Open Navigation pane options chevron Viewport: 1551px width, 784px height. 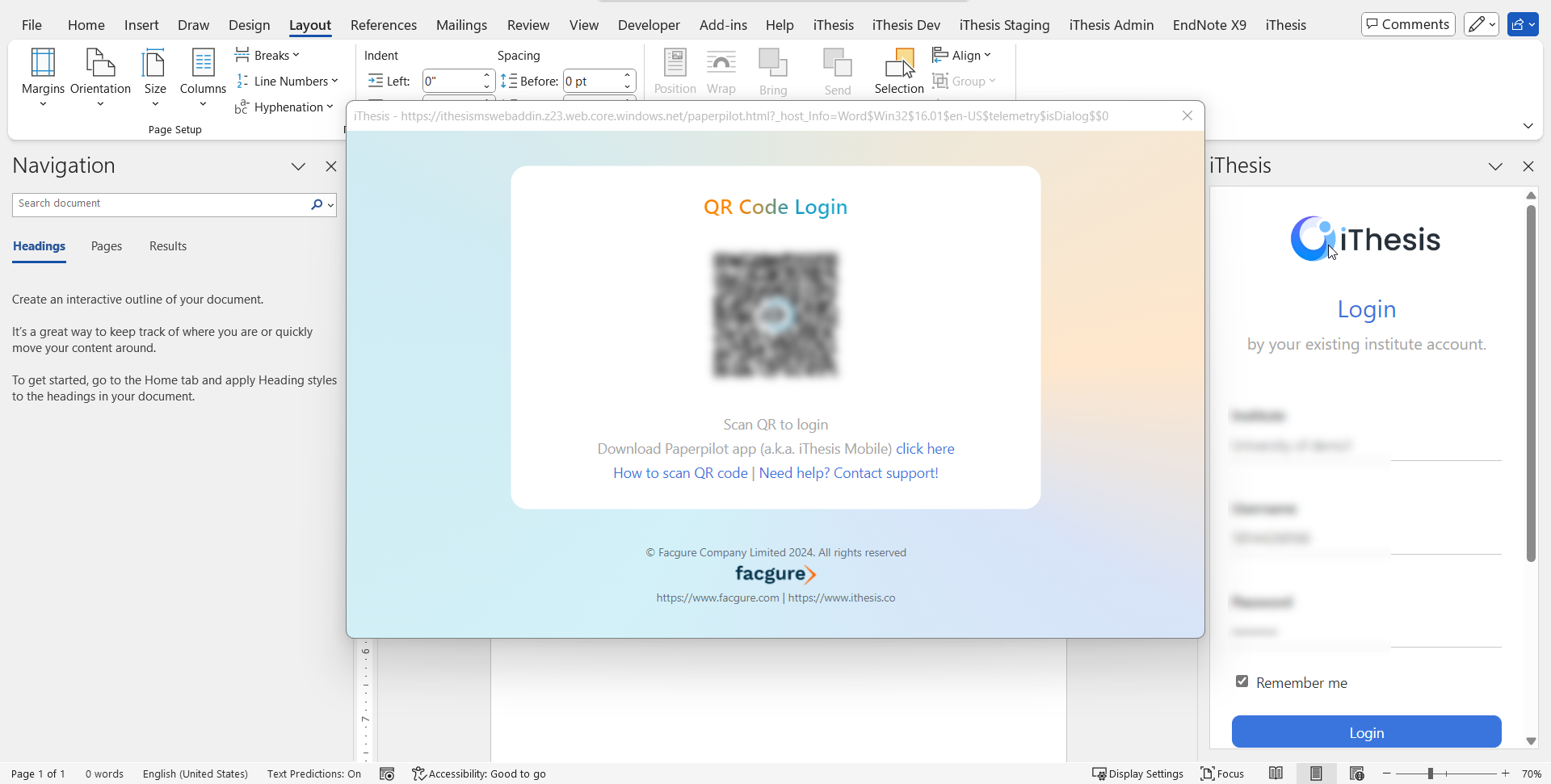[298, 166]
